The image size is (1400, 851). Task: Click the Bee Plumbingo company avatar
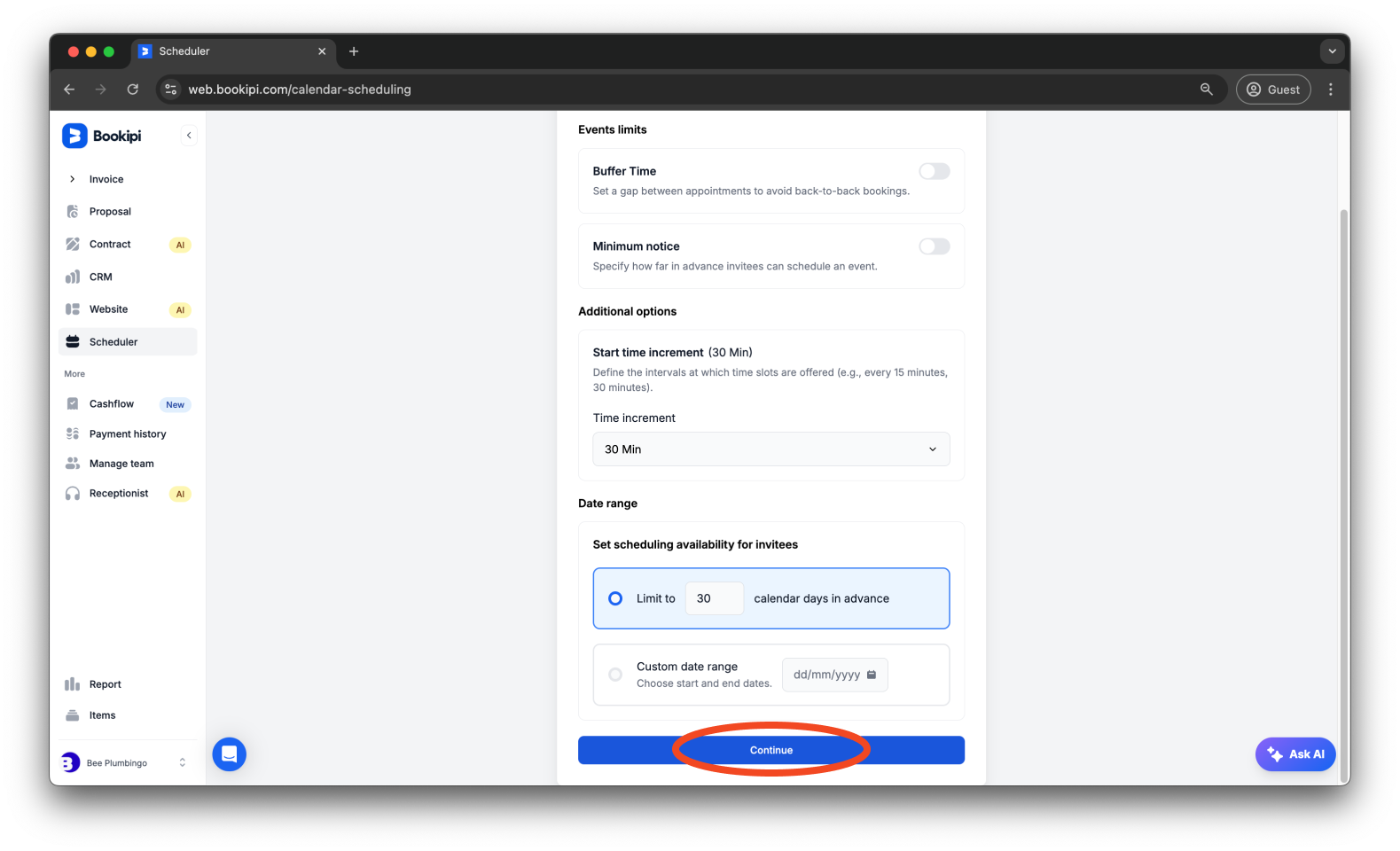point(70,762)
